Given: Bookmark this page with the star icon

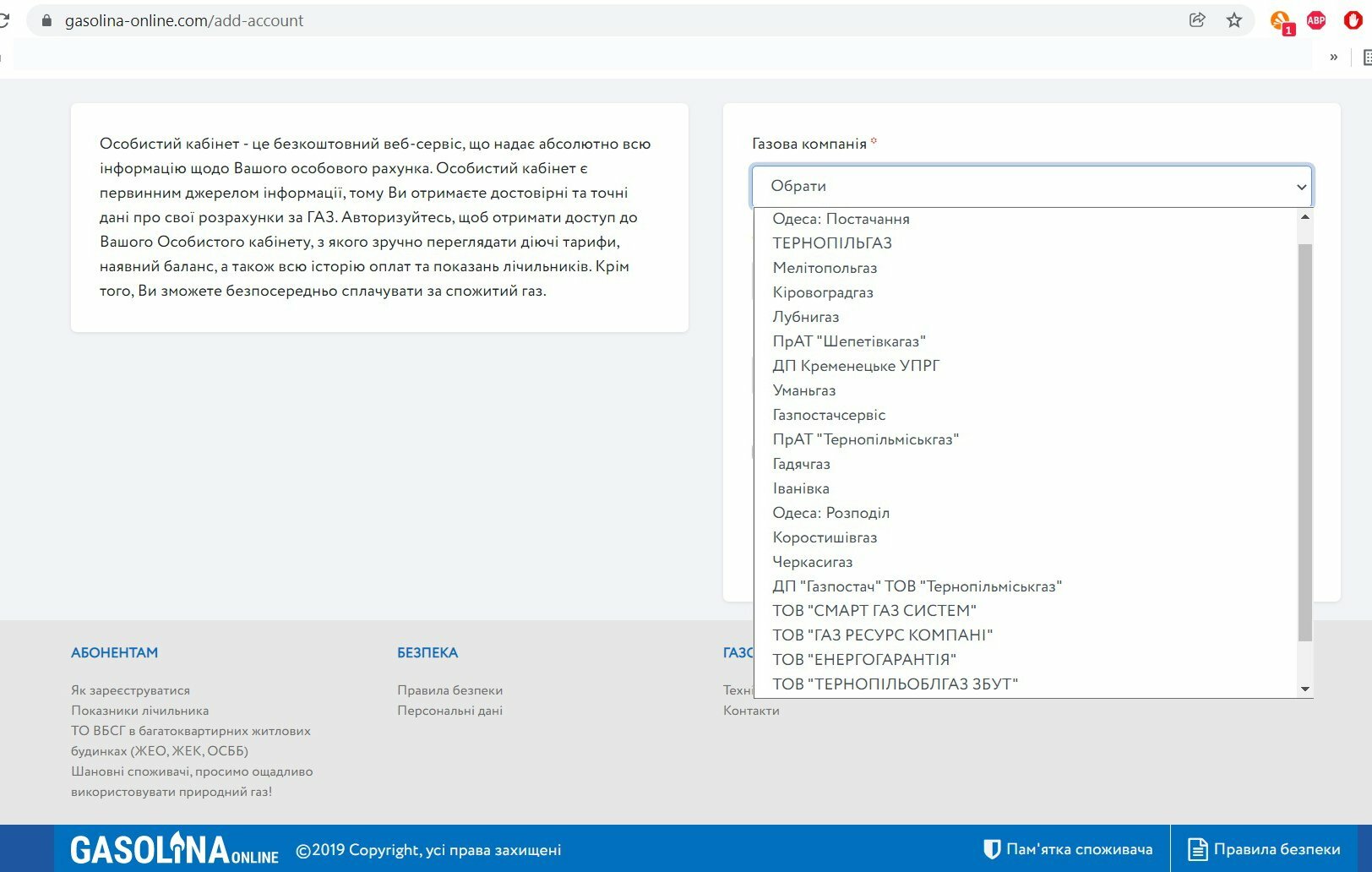Looking at the screenshot, I should coord(1234,20).
